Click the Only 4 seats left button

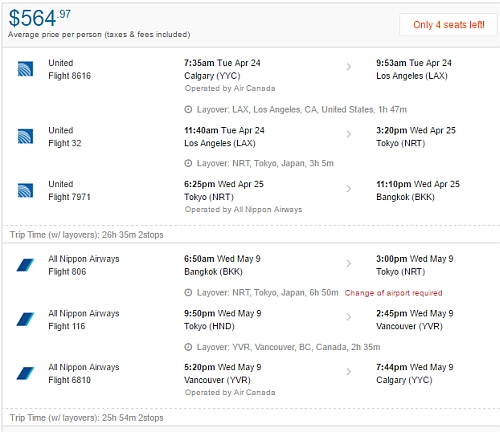448,25
